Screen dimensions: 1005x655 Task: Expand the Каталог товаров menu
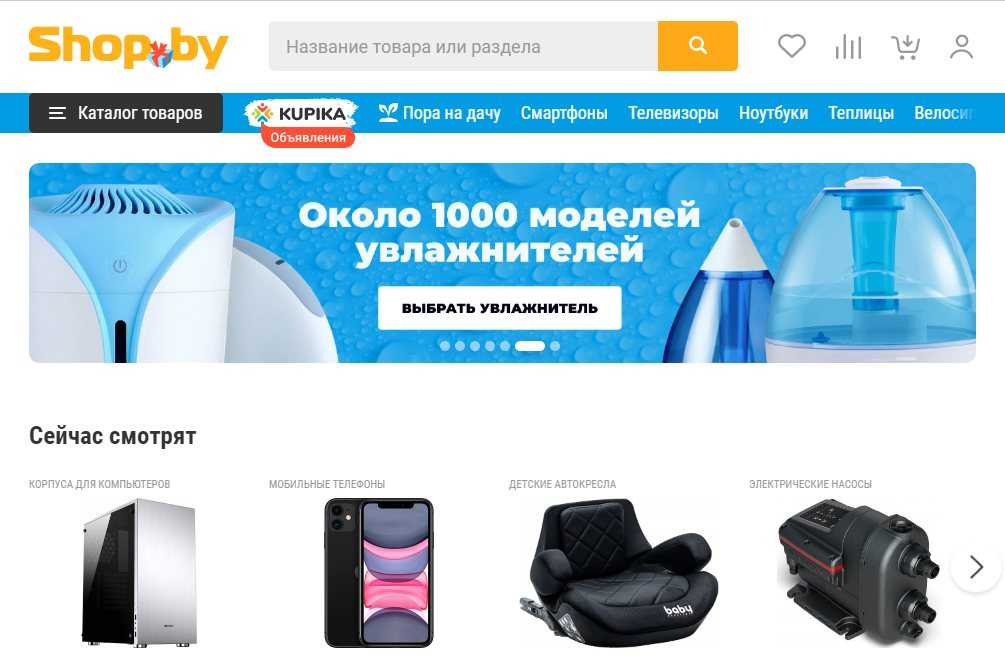[126, 113]
